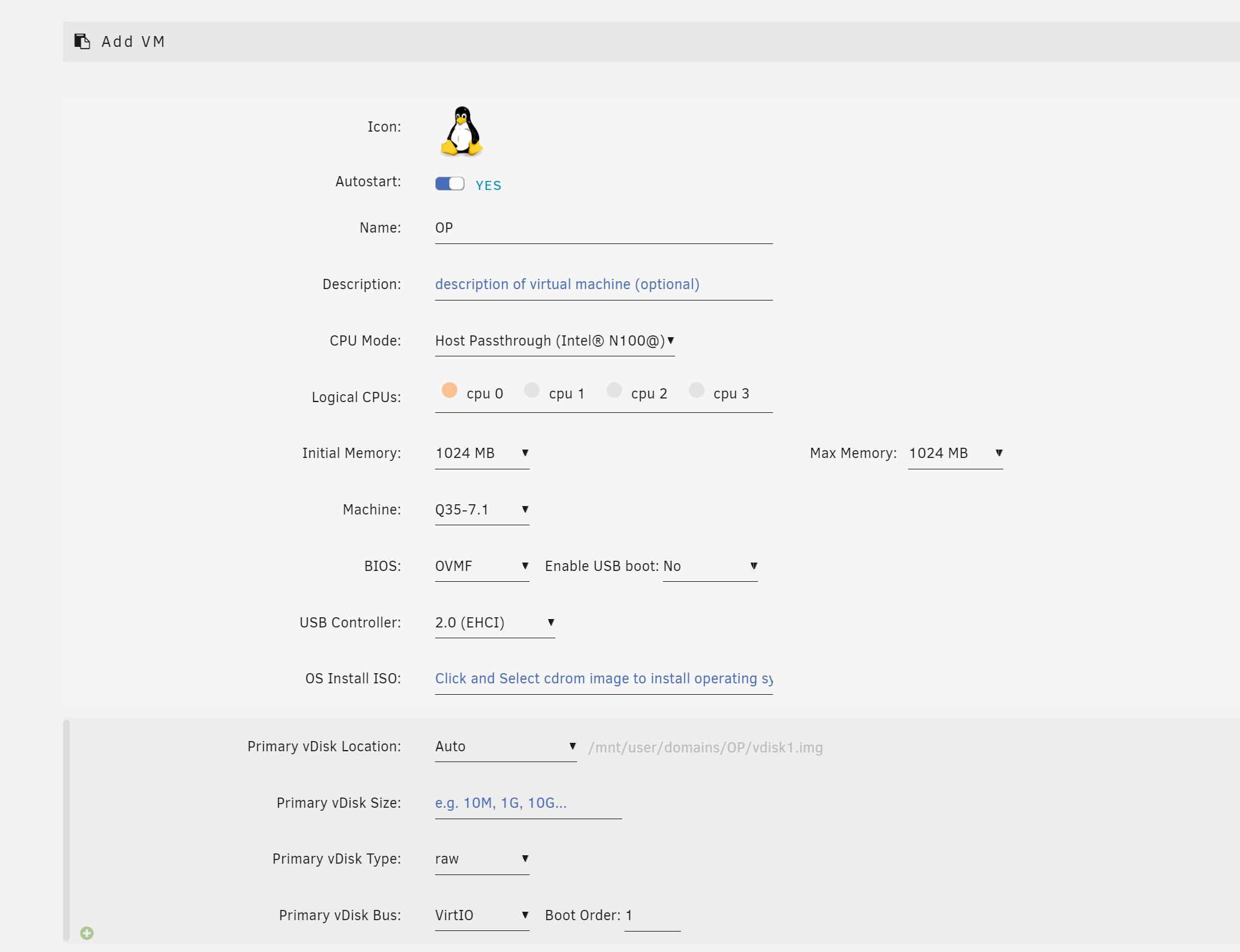Open Primary vDisk Bus dropdown

(x=481, y=915)
